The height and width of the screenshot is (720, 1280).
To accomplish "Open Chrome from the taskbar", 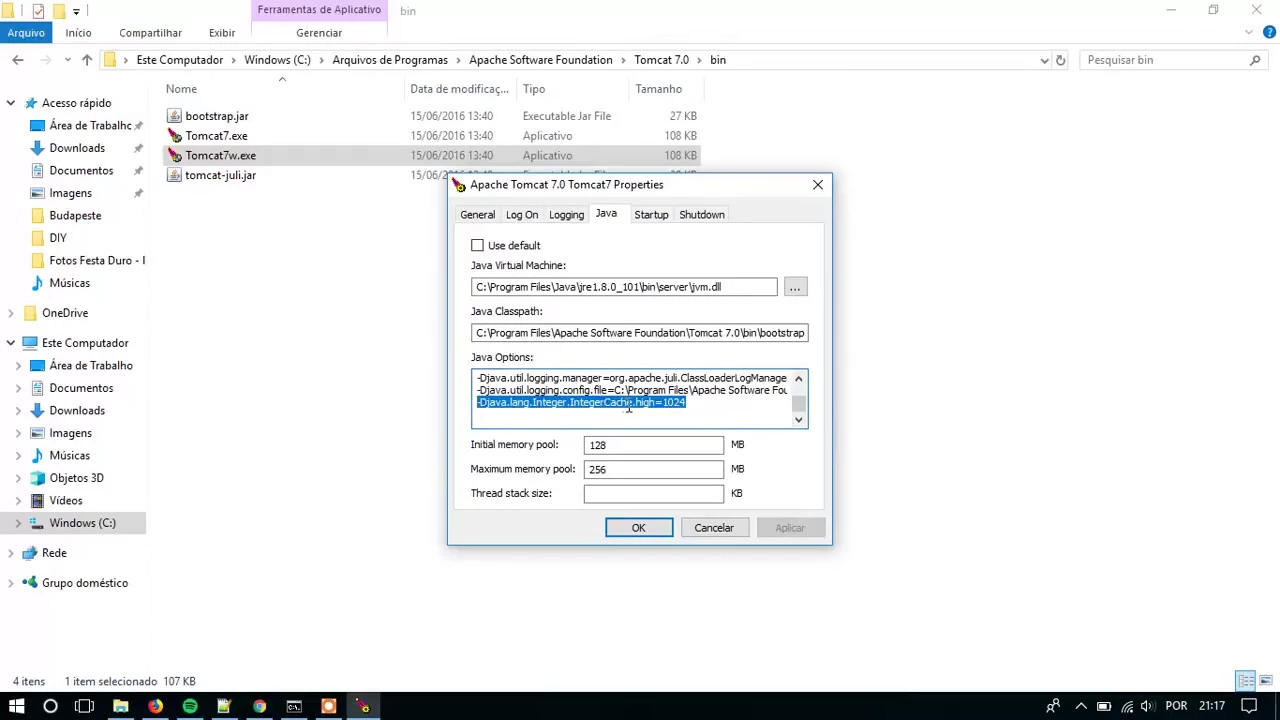I will click(x=259, y=706).
